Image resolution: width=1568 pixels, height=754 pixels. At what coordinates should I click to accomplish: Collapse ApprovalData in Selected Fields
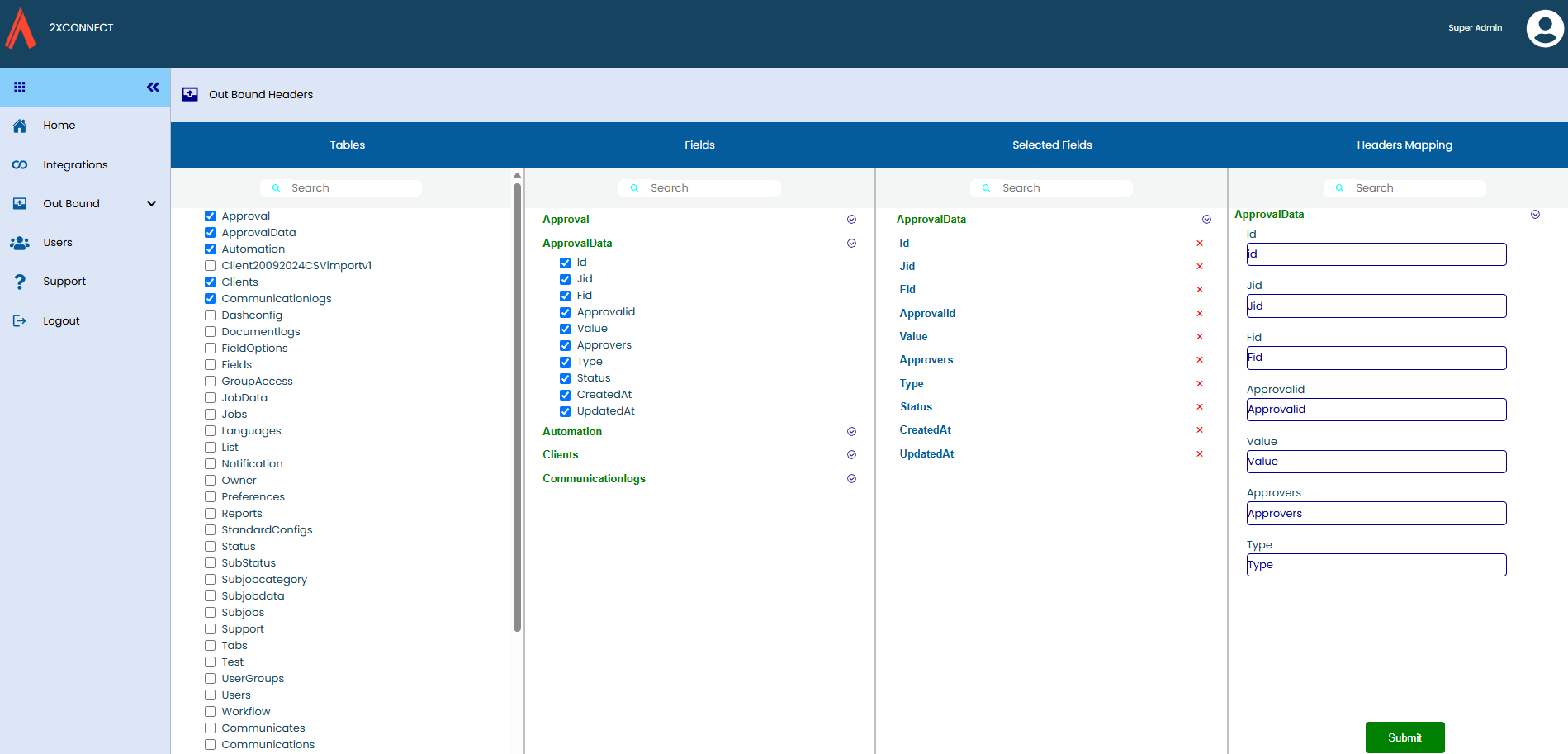1206,220
